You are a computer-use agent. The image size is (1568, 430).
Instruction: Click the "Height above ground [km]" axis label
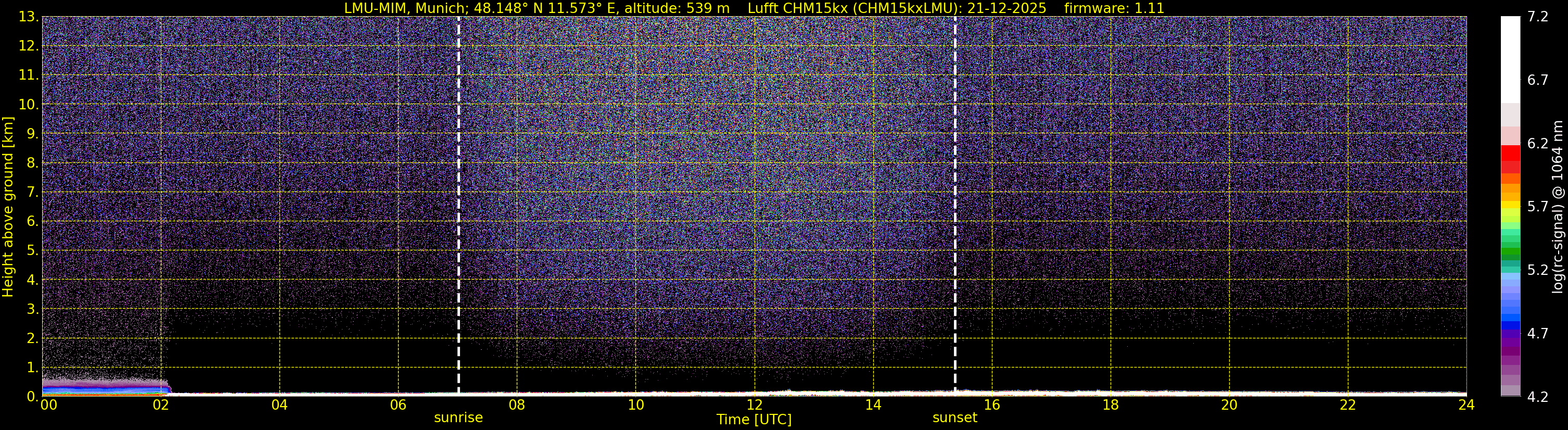pyautogui.click(x=8, y=207)
